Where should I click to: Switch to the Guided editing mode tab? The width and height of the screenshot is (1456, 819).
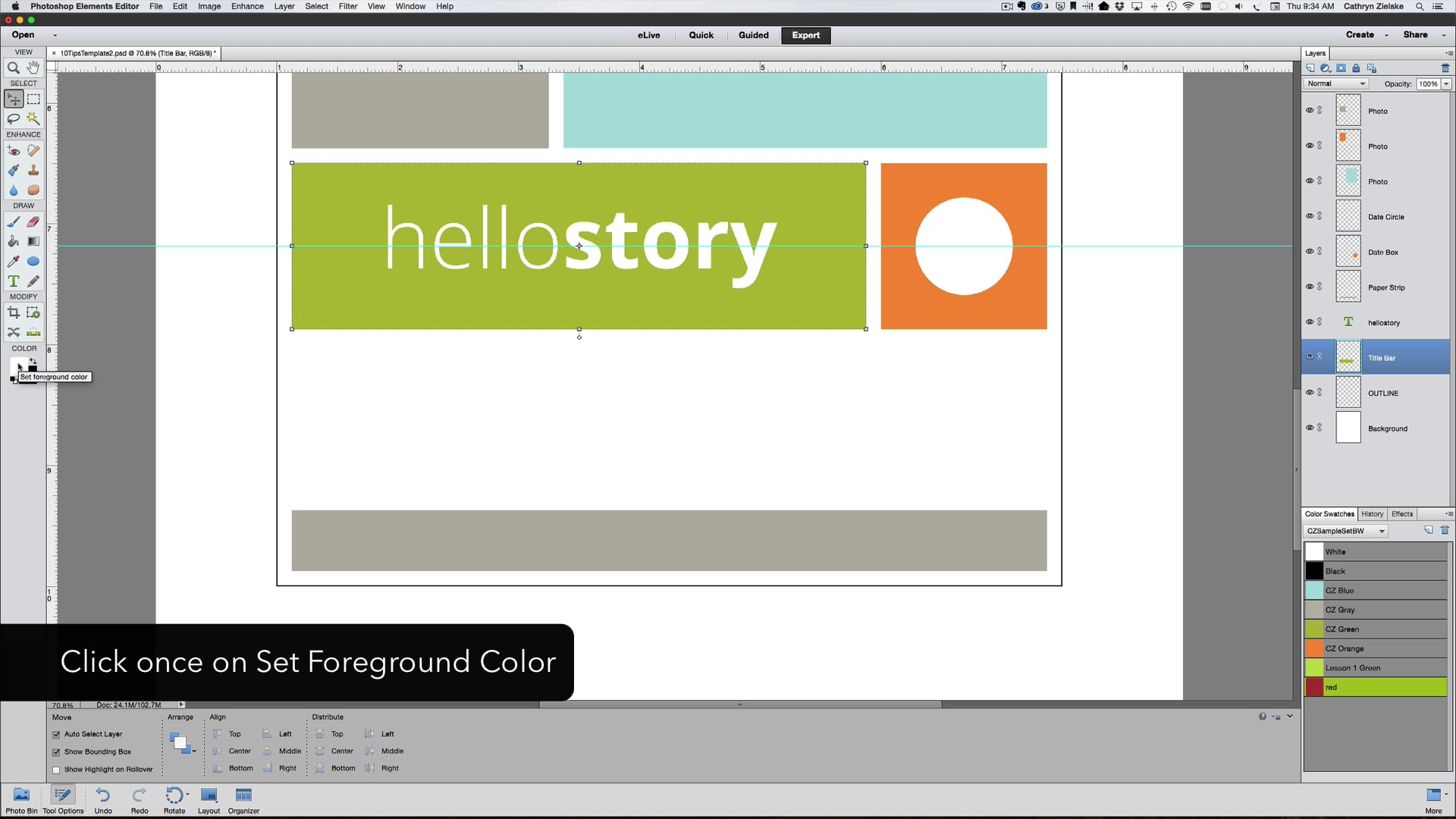click(753, 35)
